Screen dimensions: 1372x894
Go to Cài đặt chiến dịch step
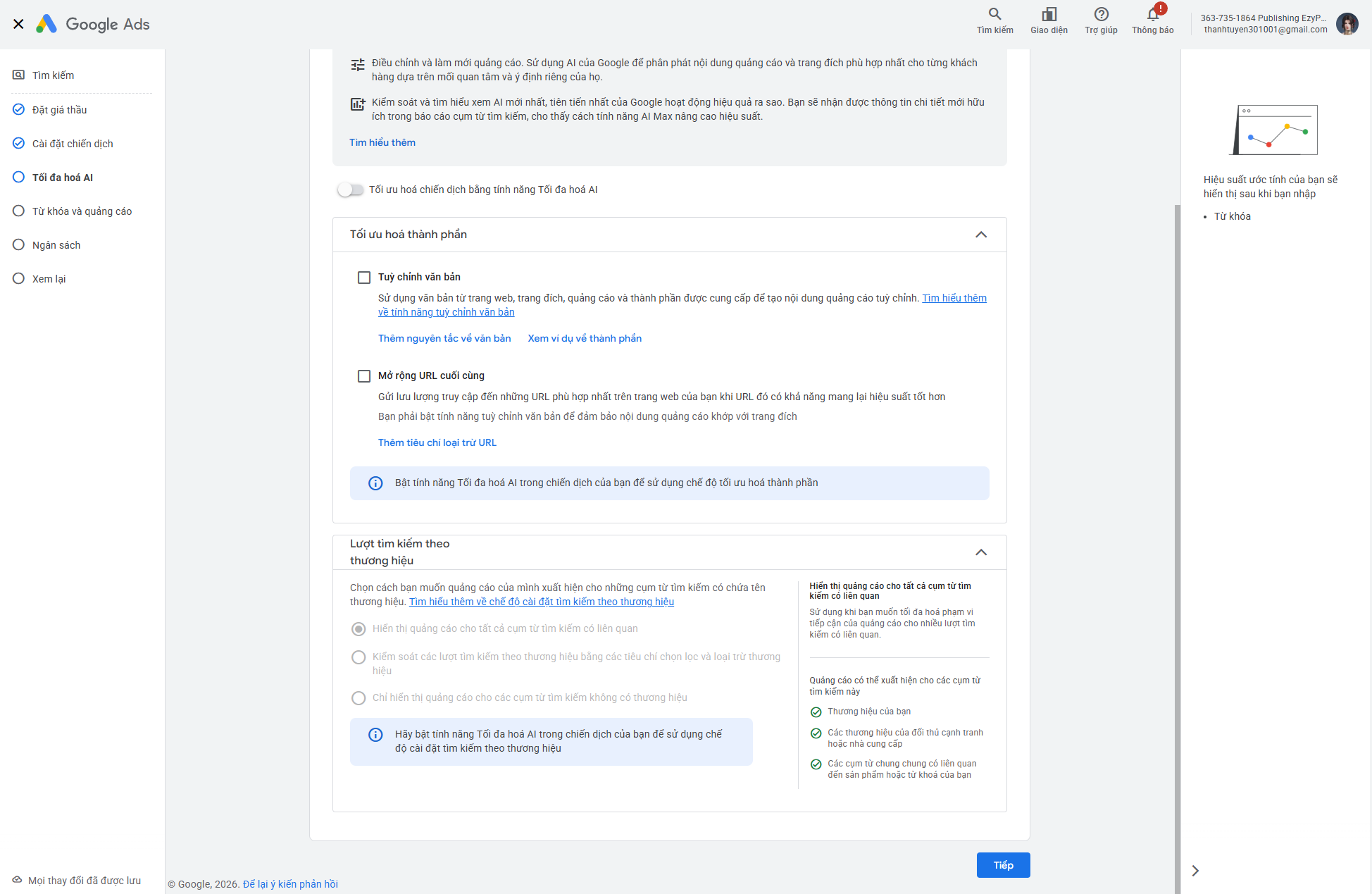pyautogui.click(x=73, y=144)
